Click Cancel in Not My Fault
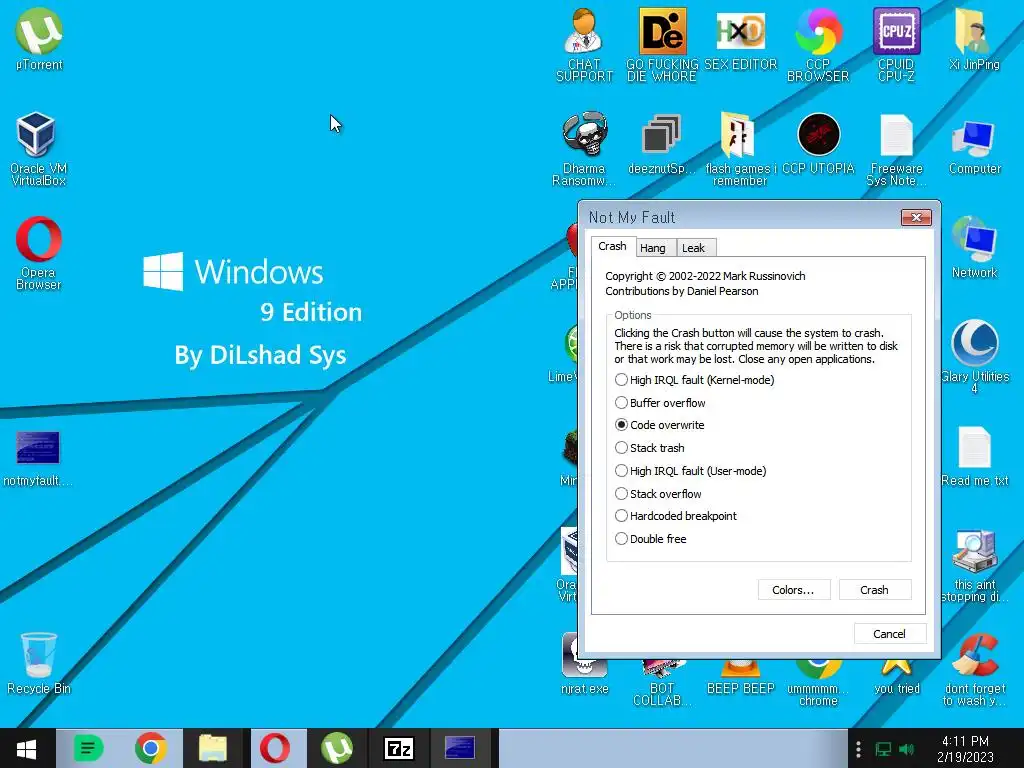The width and height of the screenshot is (1024, 768). click(889, 633)
